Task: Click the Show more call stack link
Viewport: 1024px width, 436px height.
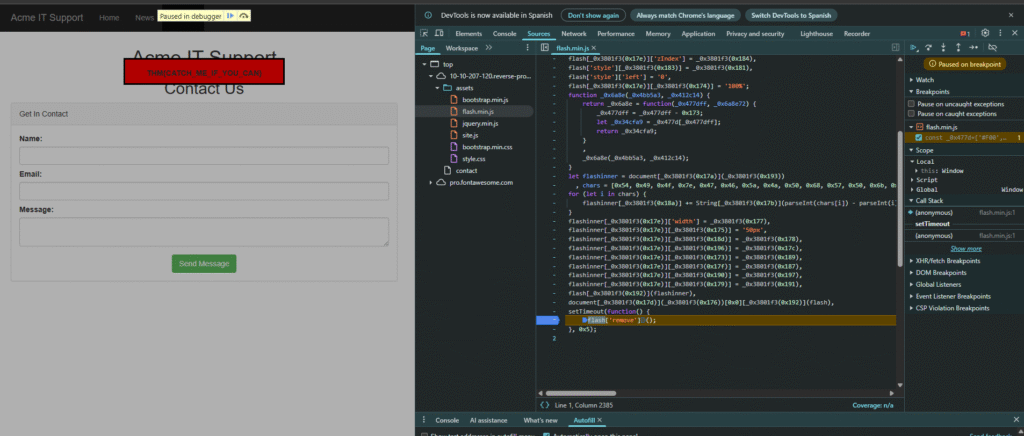Action: click(965, 248)
